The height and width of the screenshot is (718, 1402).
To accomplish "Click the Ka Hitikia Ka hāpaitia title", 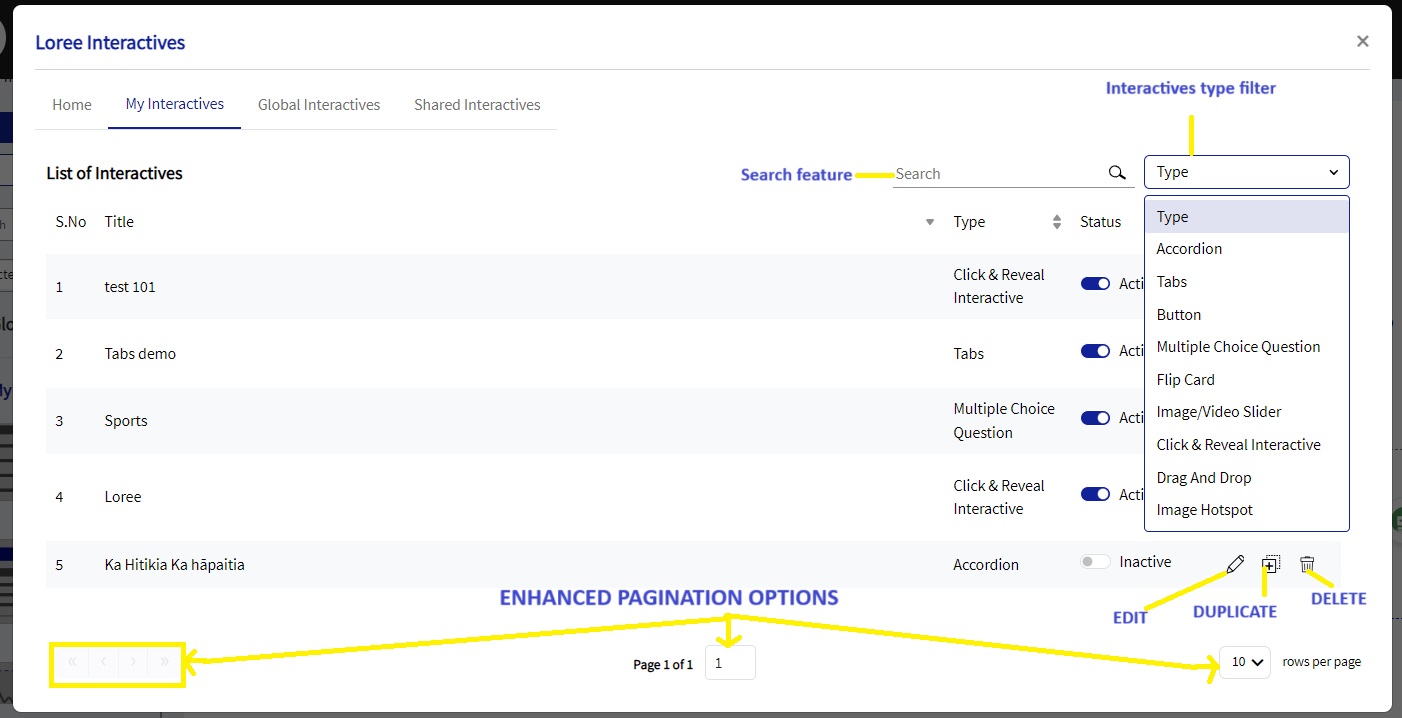I will click(x=175, y=565).
